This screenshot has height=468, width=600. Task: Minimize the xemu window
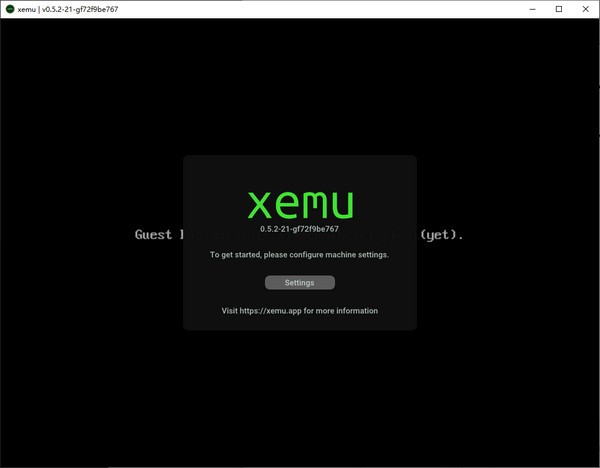pyautogui.click(x=532, y=9)
